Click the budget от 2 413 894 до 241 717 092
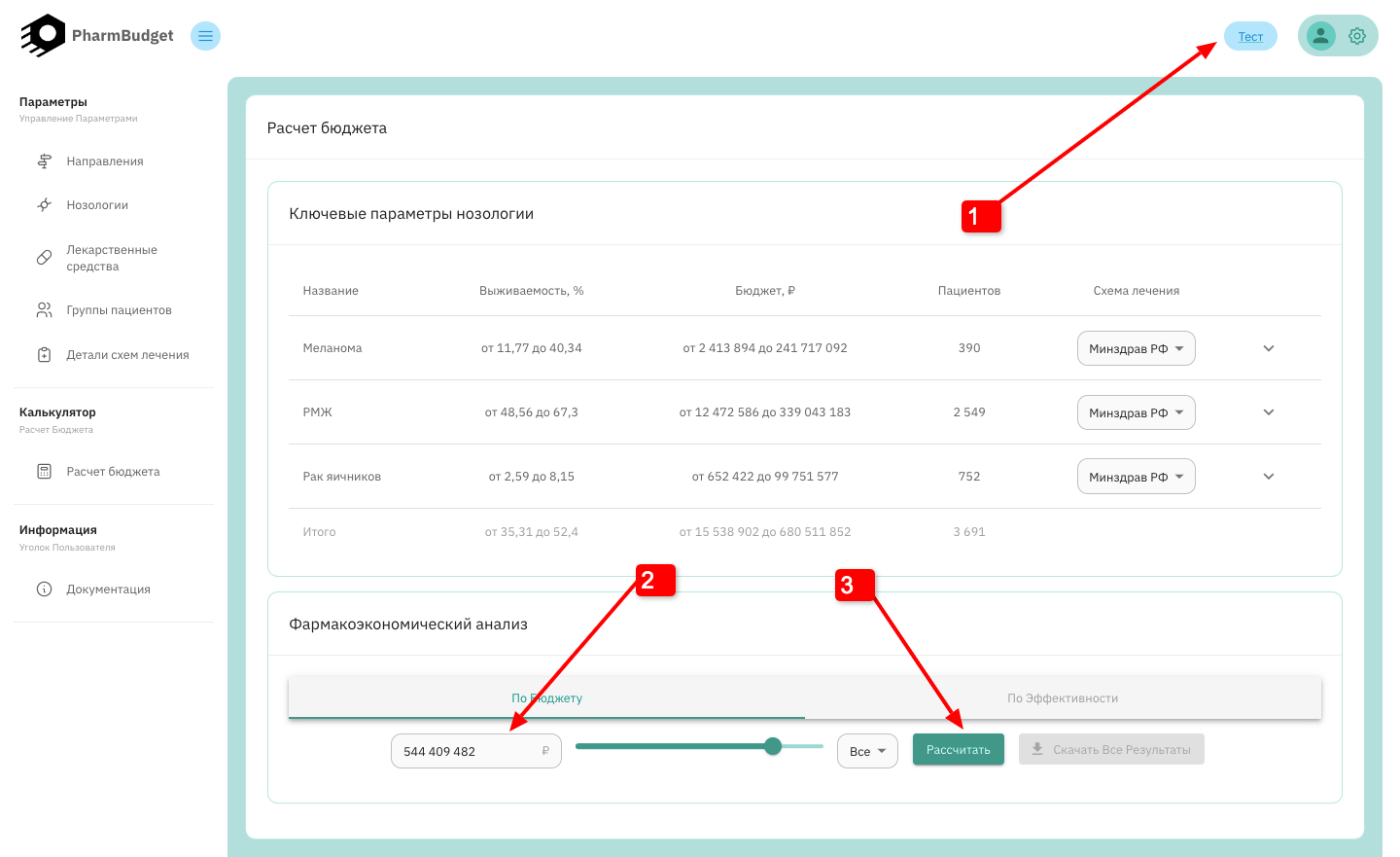 pos(765,348)
